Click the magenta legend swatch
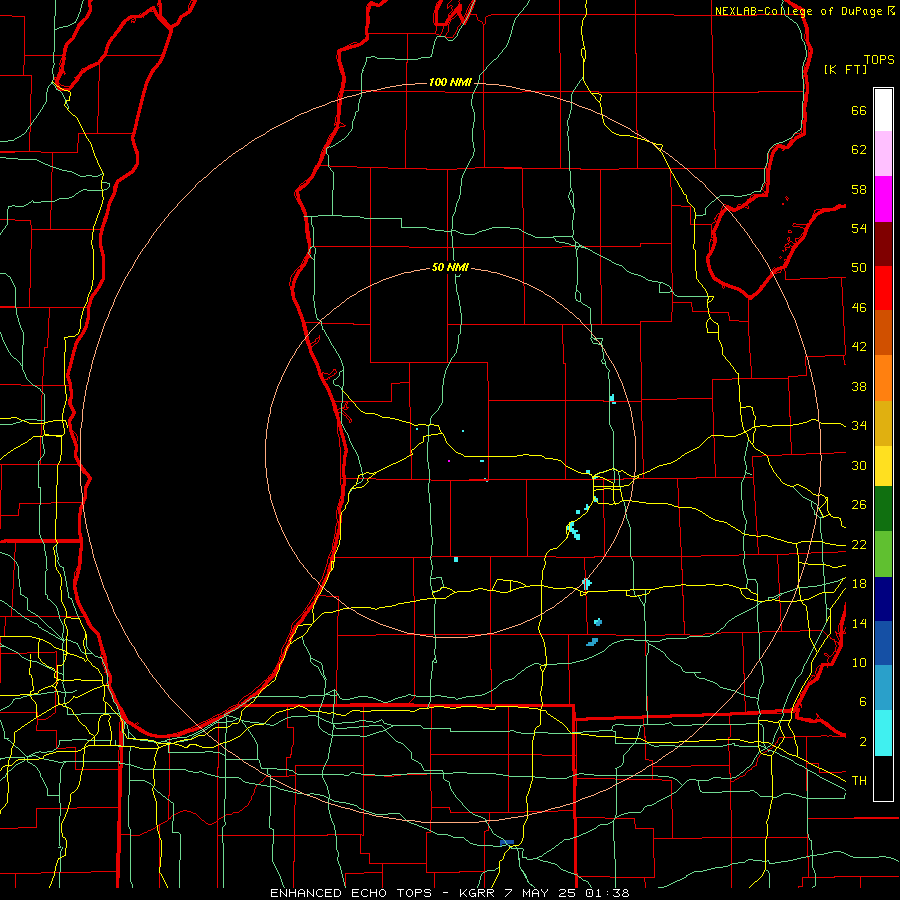The image size is (900, 900). (x=883, y=199)
